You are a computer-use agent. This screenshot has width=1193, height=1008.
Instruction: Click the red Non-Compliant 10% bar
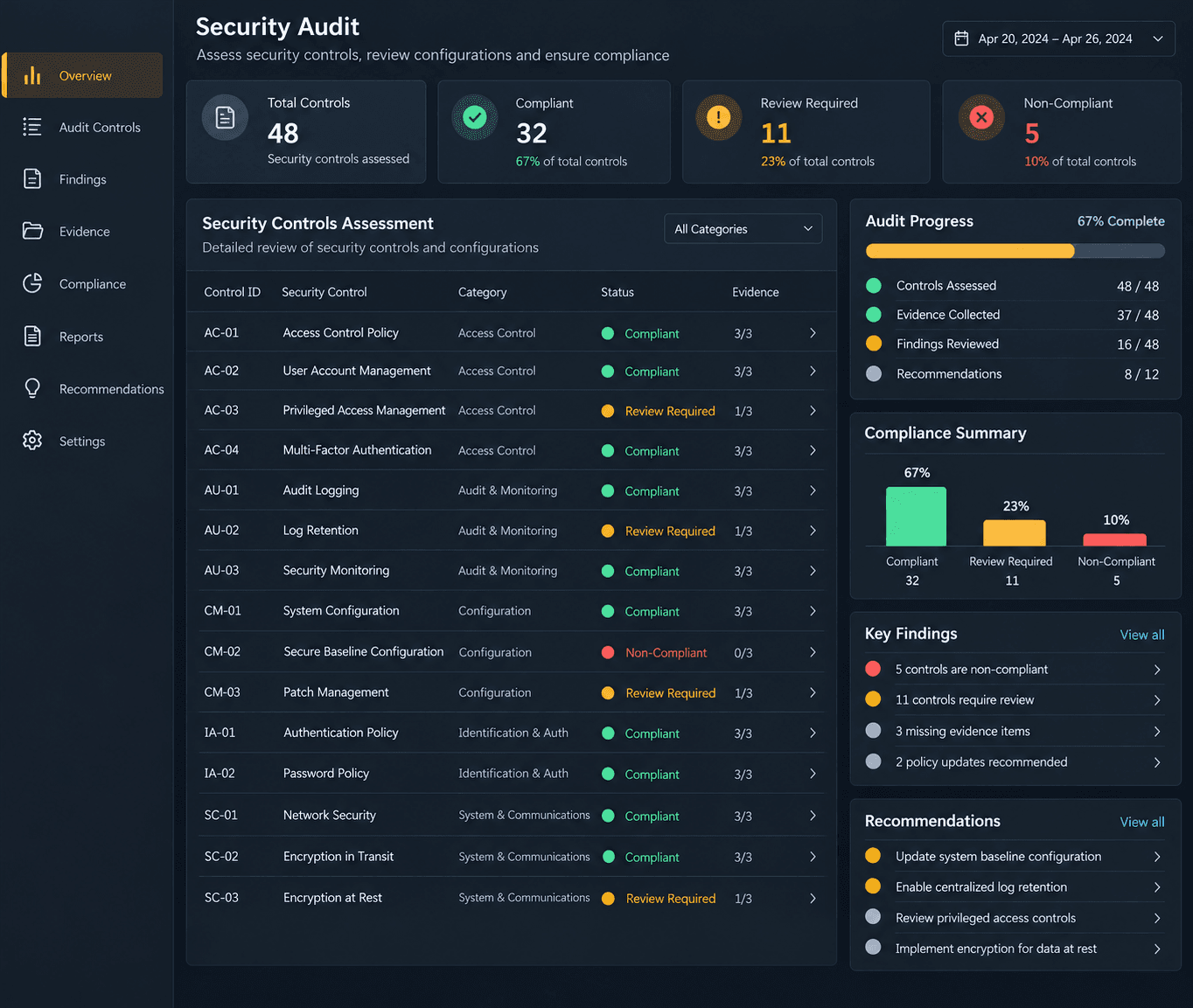pos(1115,539)
